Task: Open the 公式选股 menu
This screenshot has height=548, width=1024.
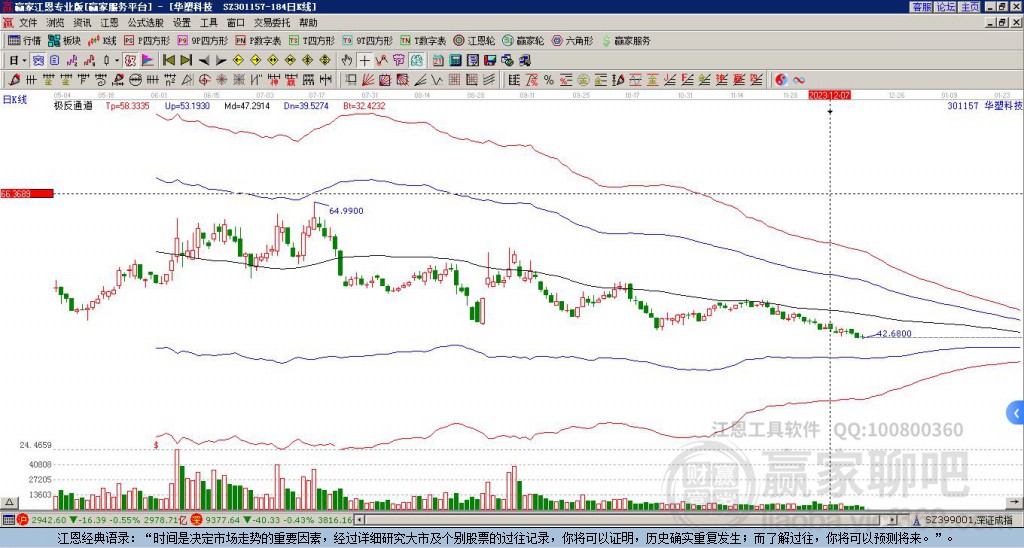Action: click(x=146, y=23)
